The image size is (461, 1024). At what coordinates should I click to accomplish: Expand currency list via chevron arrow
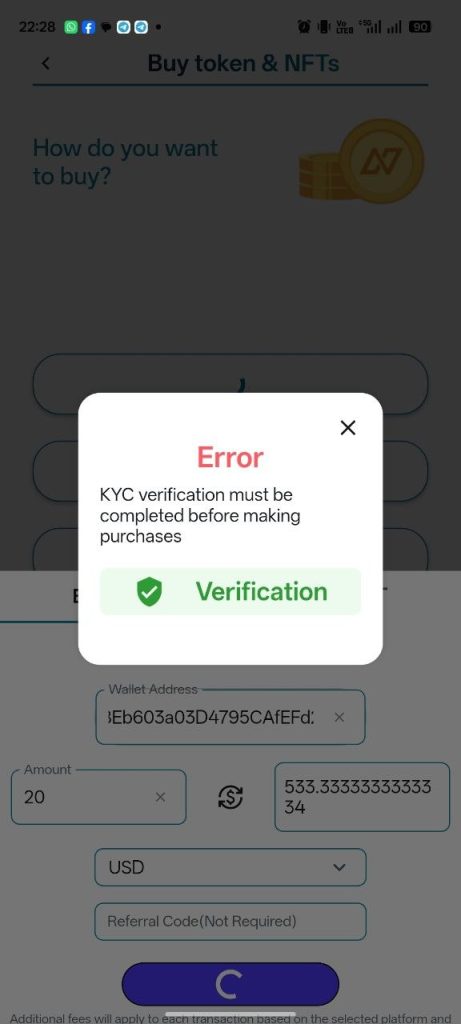pyautogui.click(x=339, y=867)
